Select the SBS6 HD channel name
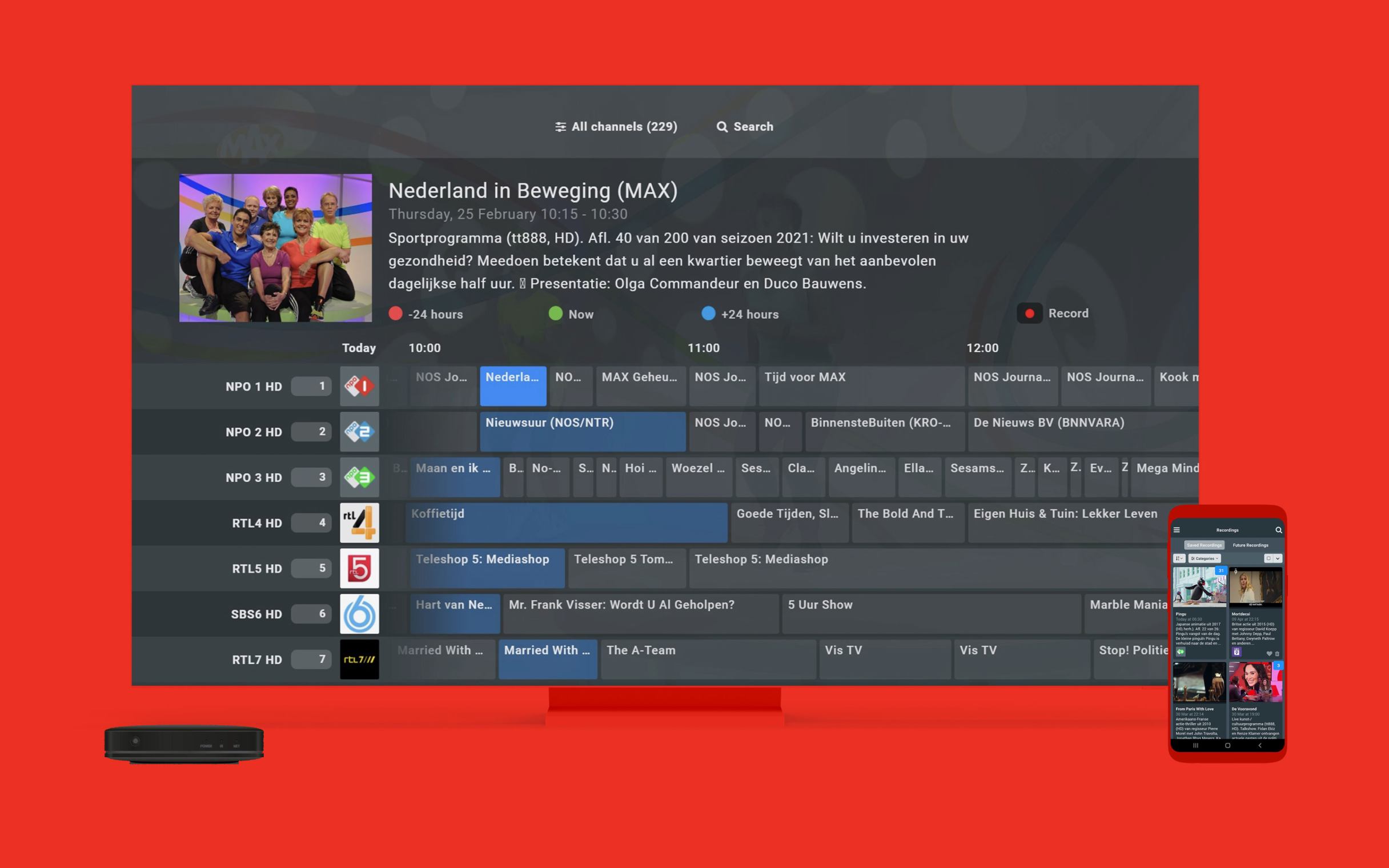This screenshot has width=1389, height=868. tap(256, 614)
